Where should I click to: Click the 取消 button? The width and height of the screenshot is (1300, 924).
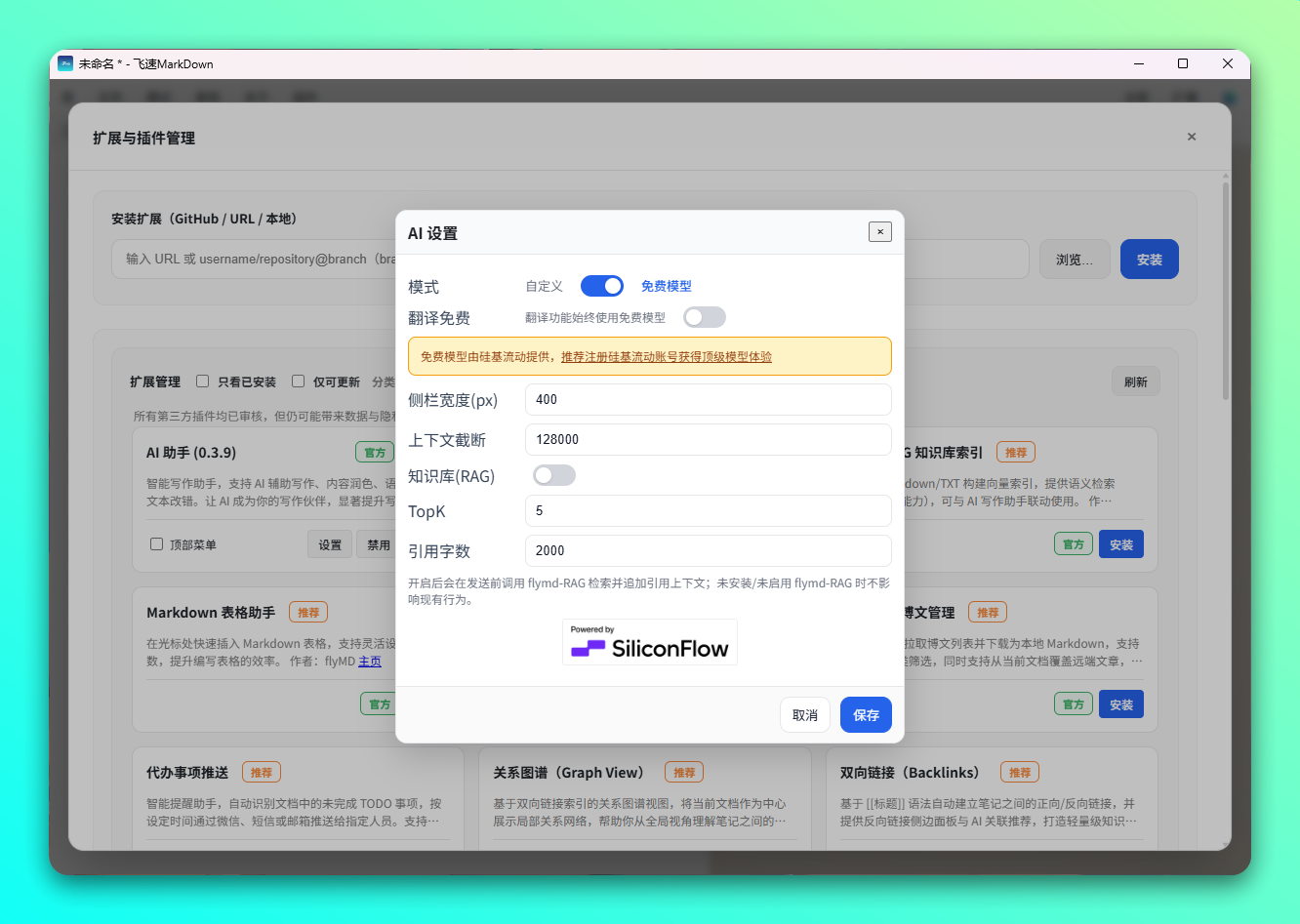pos(804,715)
